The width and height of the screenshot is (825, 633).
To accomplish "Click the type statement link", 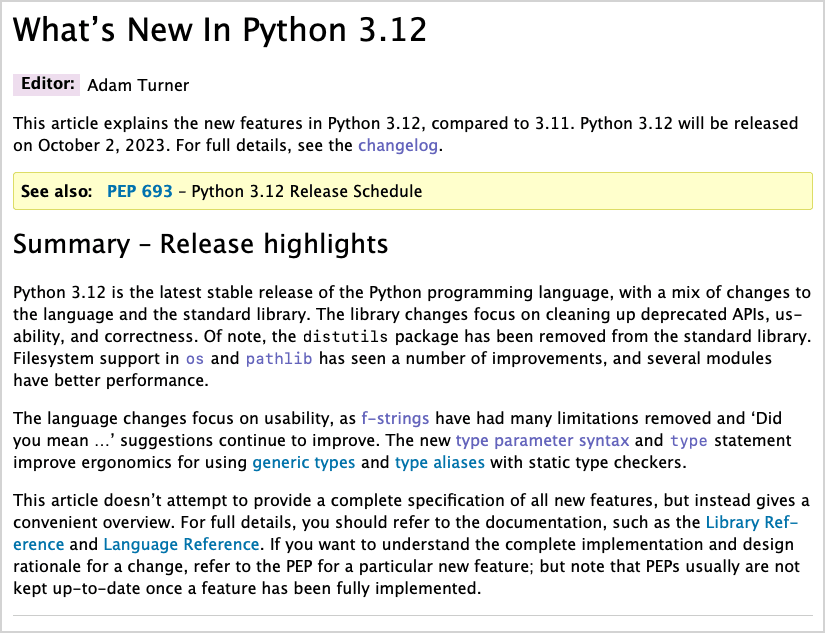I will pyautogui.click(x=688, y=440).
